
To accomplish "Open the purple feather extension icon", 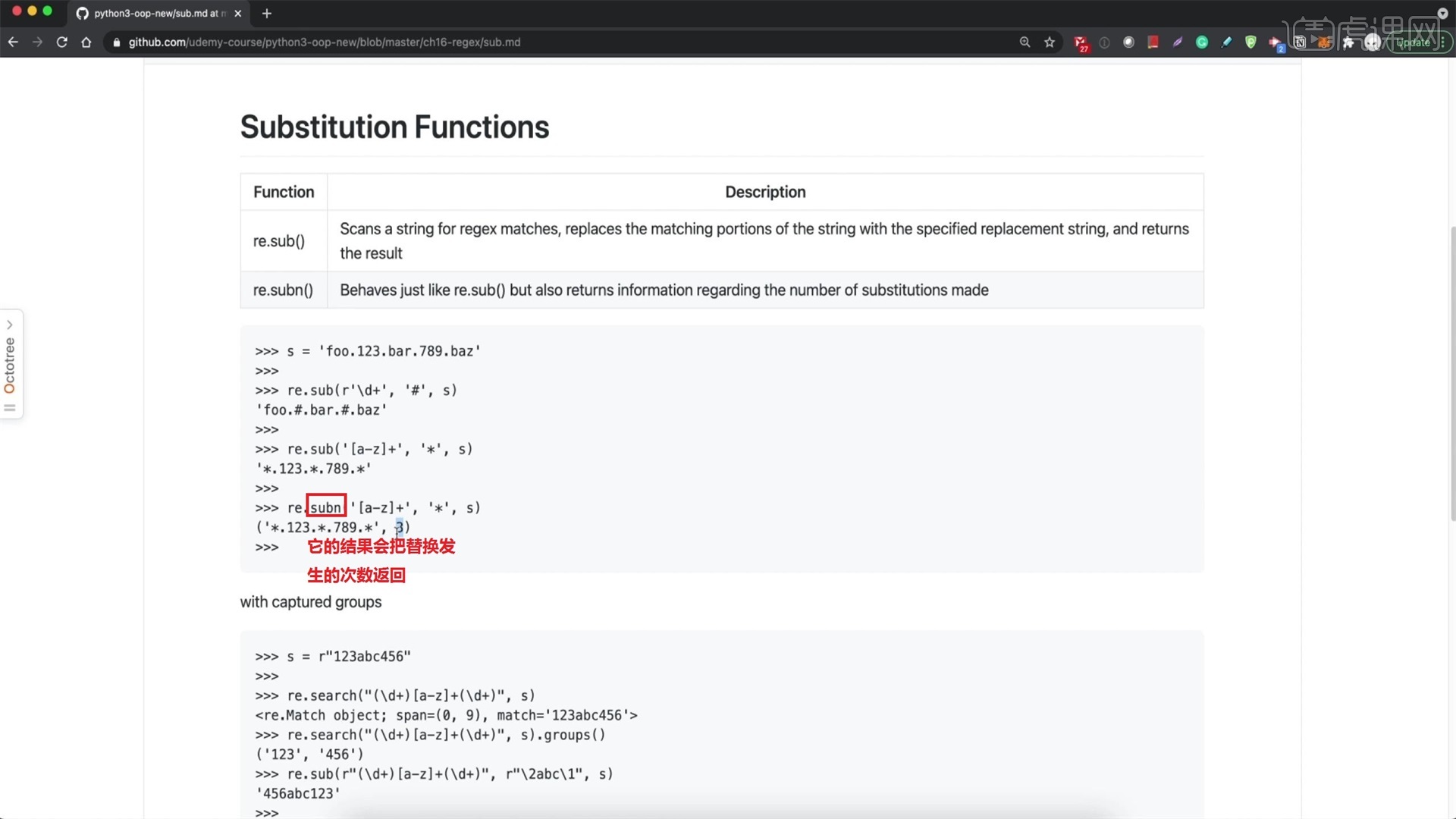I will coord(1176,42).
